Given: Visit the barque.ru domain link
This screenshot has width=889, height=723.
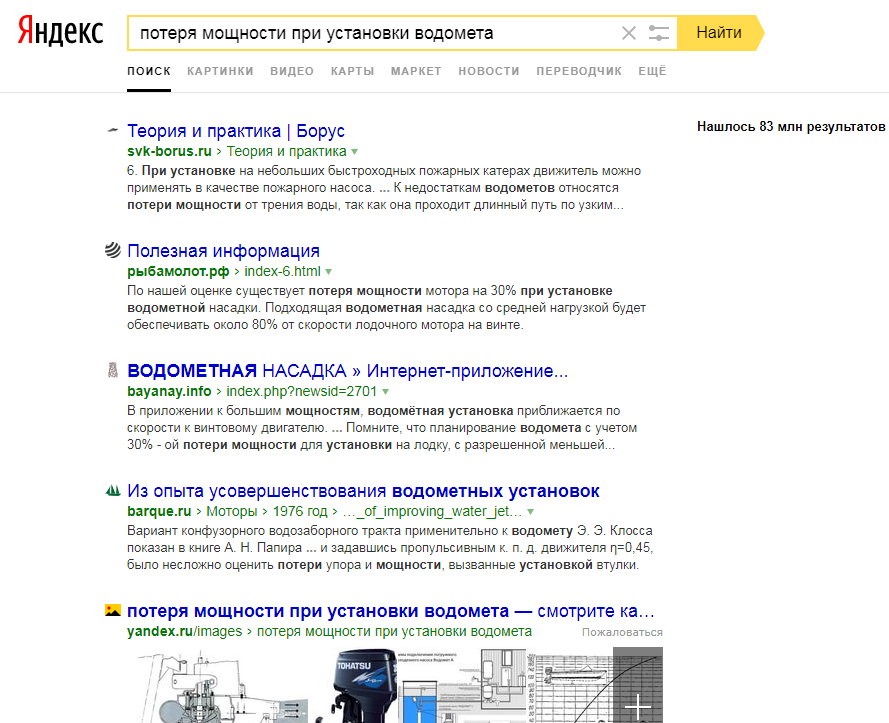Looking at the screenshot, I should point(159,511).
